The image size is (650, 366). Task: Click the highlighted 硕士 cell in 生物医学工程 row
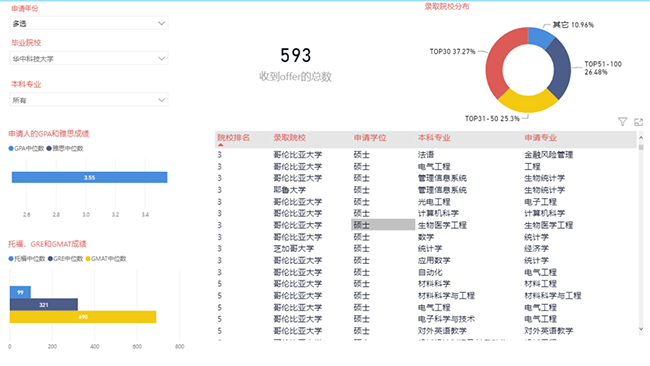click(x=383, y=225)
